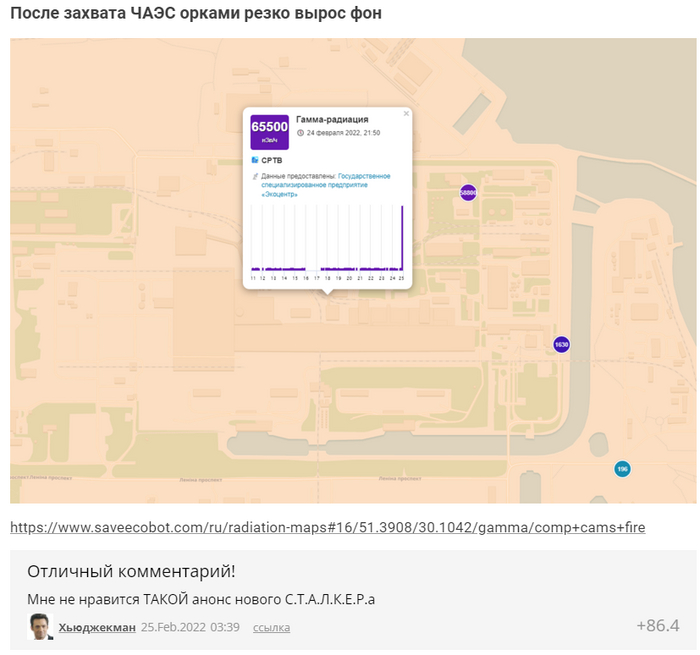Click the «Гамма-радиация» popup heading
This screenshot has height=655, width=700.
point(332,119)
